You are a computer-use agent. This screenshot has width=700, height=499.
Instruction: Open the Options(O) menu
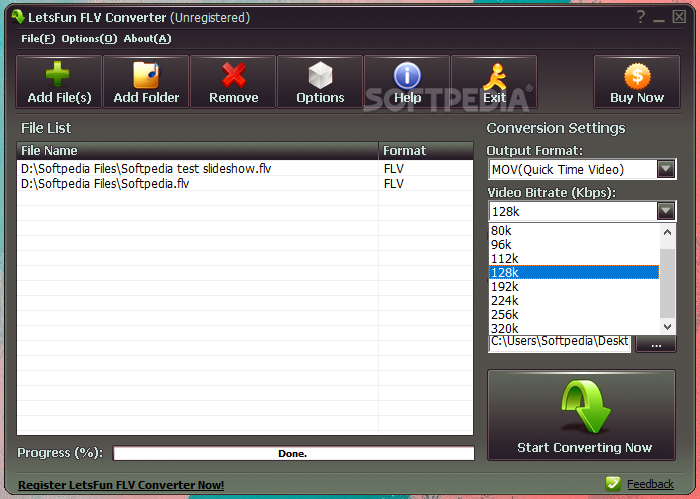pos(89,39)
